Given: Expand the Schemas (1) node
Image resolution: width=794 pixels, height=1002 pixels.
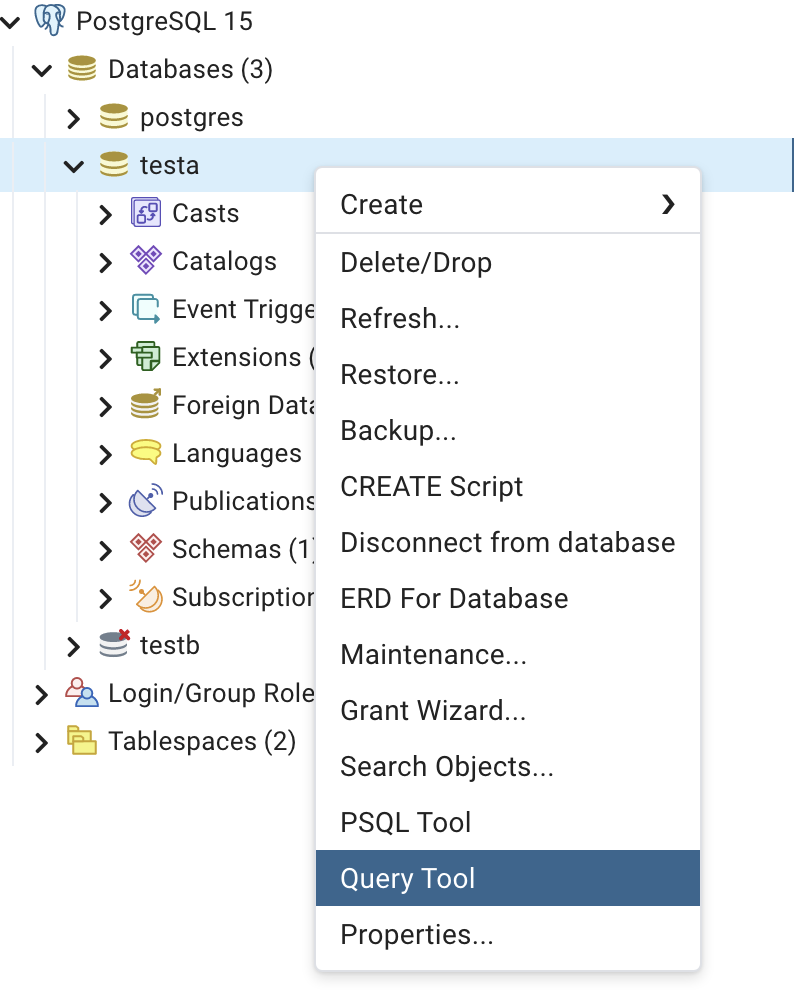Looking at the screenshot, I should (106, 549).
